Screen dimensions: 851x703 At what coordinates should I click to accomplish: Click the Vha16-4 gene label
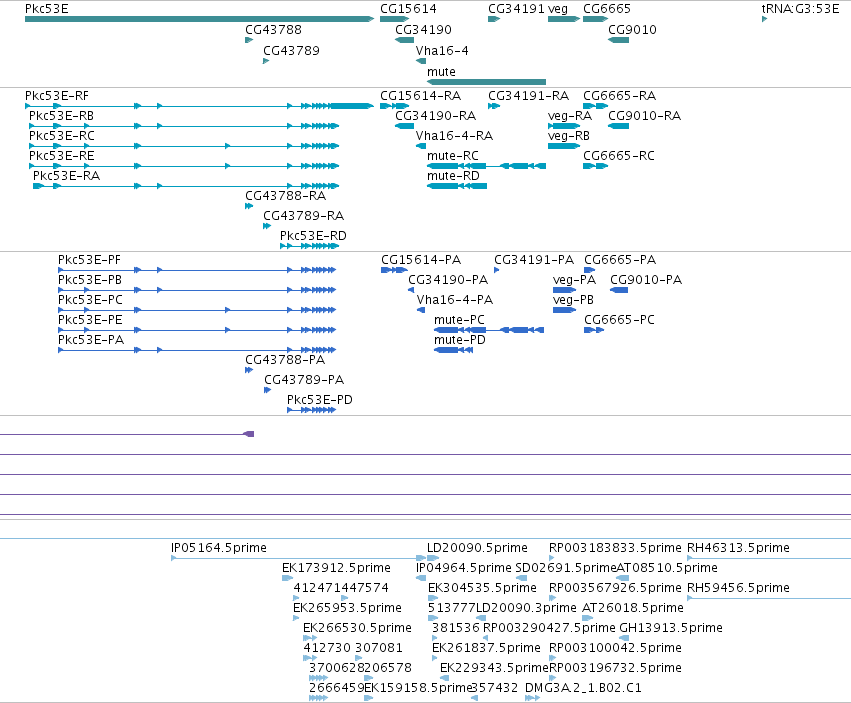tap(442, 51)
